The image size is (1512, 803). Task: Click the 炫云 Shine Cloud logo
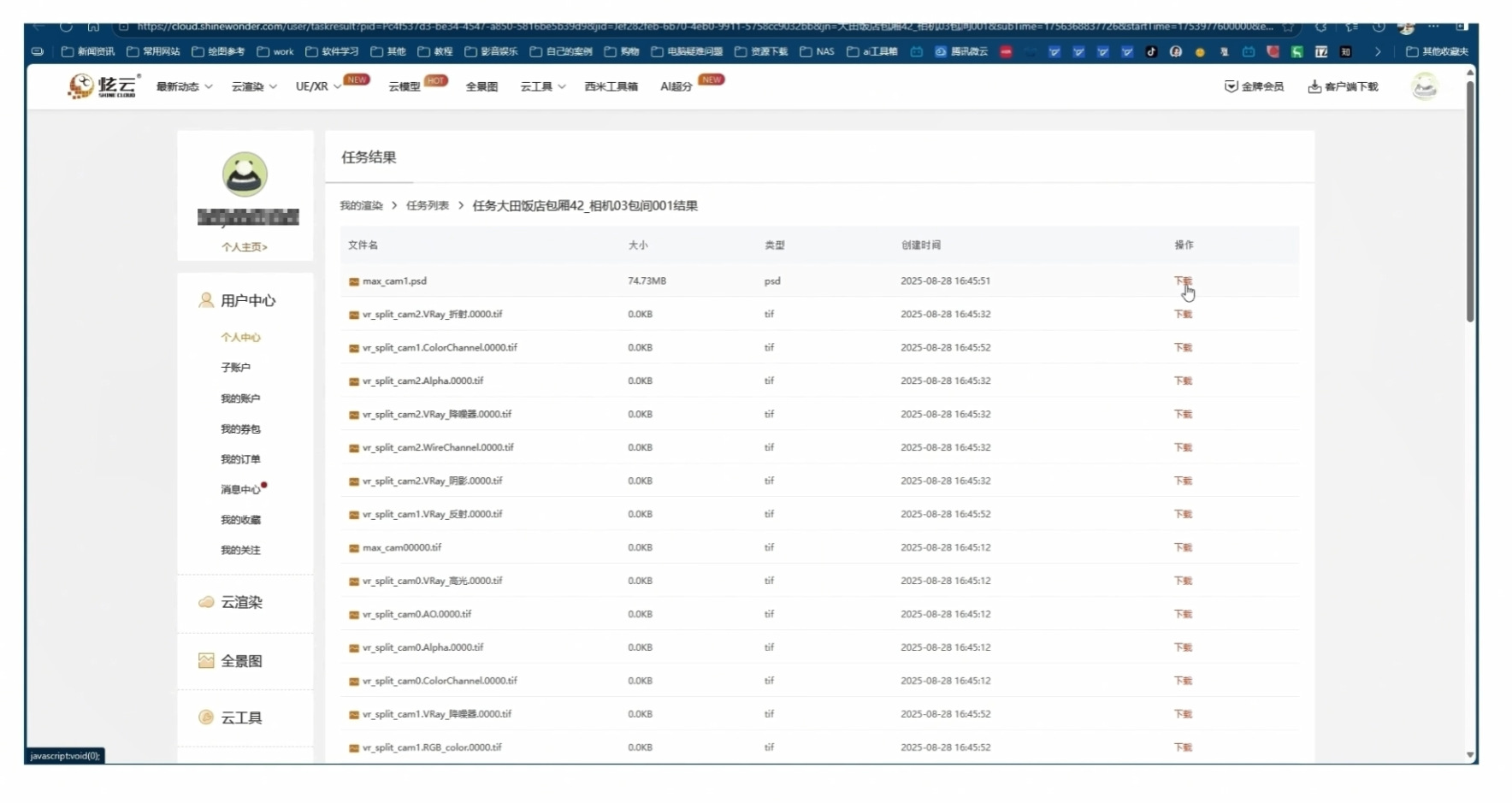point(102,86)
